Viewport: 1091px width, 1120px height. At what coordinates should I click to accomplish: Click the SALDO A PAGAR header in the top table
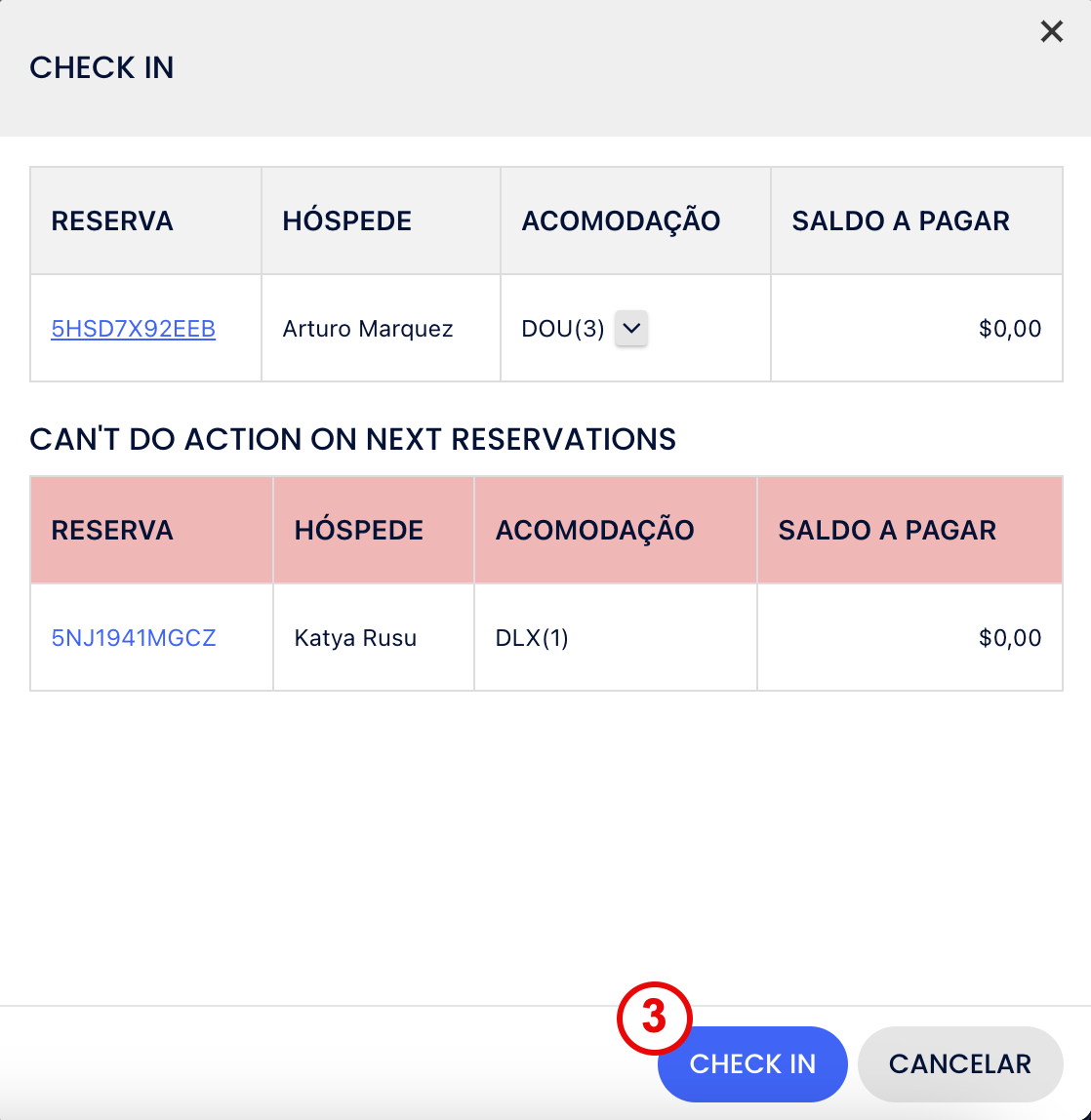901,220
